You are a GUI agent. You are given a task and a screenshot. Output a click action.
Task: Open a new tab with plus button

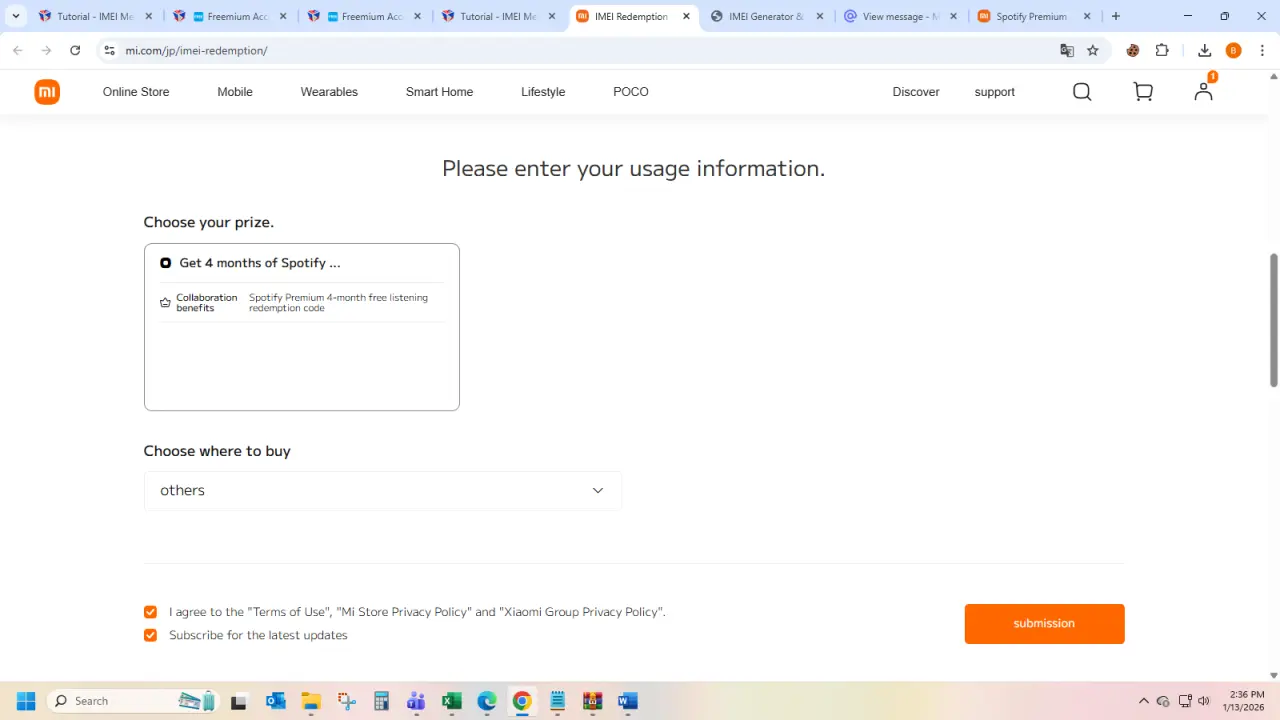(x=1116, y=16)
